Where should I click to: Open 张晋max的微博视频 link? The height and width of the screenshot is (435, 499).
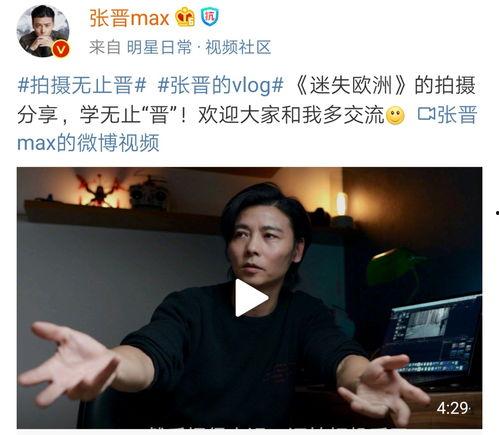[x=247, y=128]
